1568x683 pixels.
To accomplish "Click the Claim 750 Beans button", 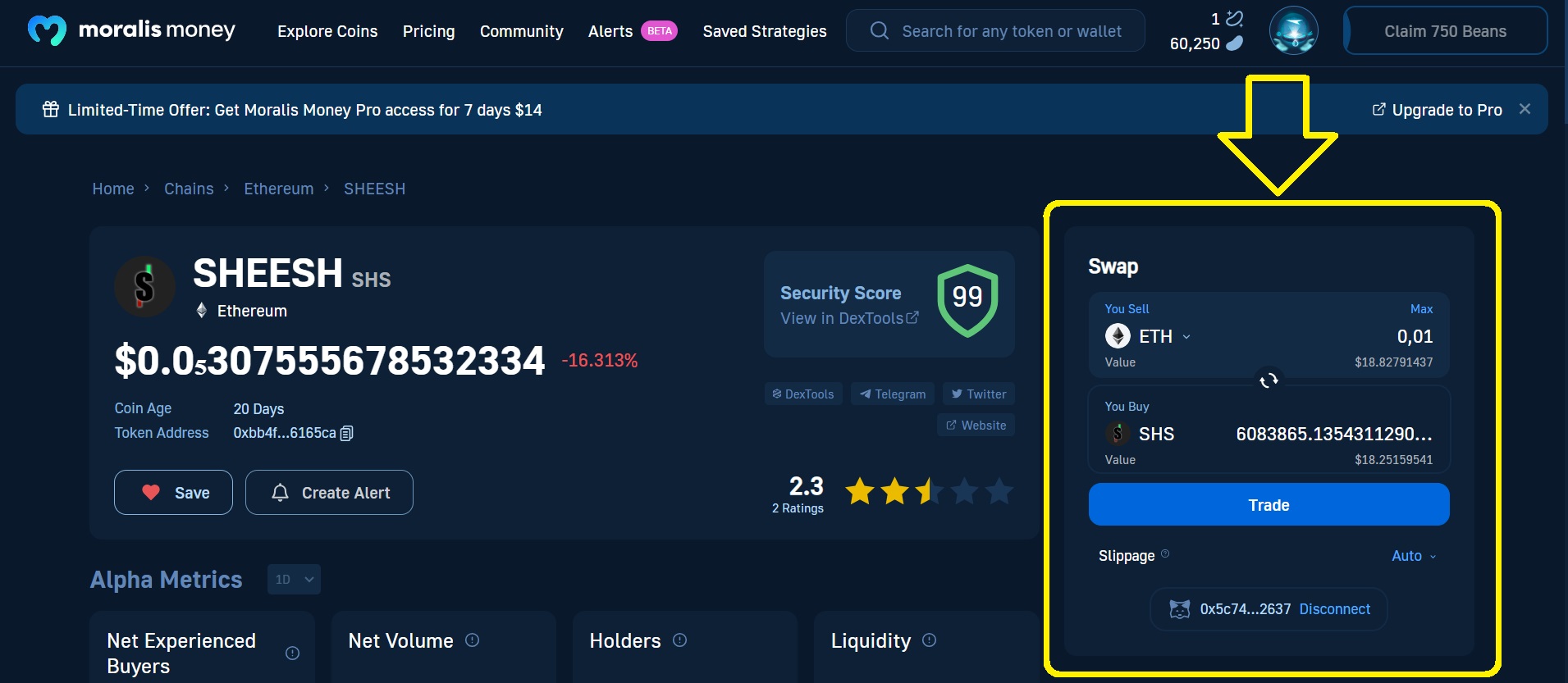I will (x=1445, y=31).
